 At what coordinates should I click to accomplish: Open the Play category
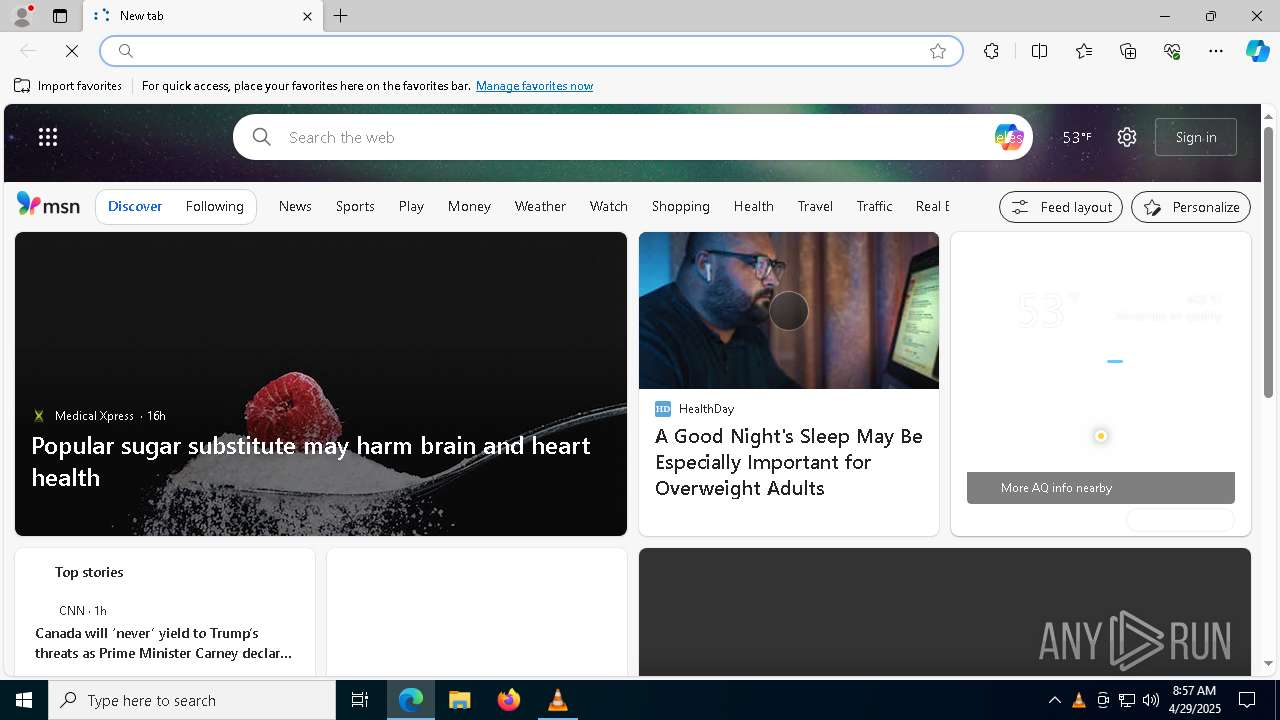[x=411, y=206]
